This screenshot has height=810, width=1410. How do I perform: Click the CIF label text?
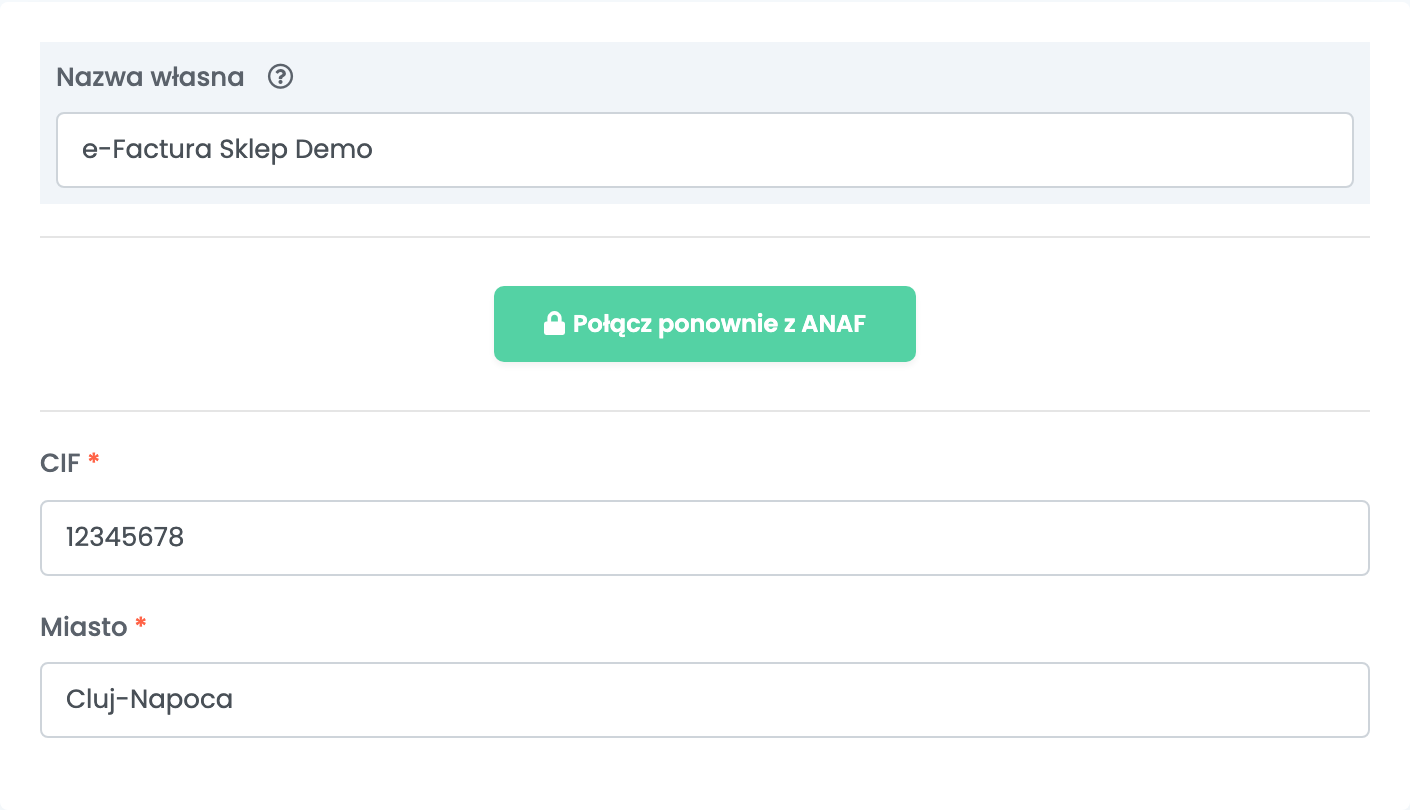(60, 462)
